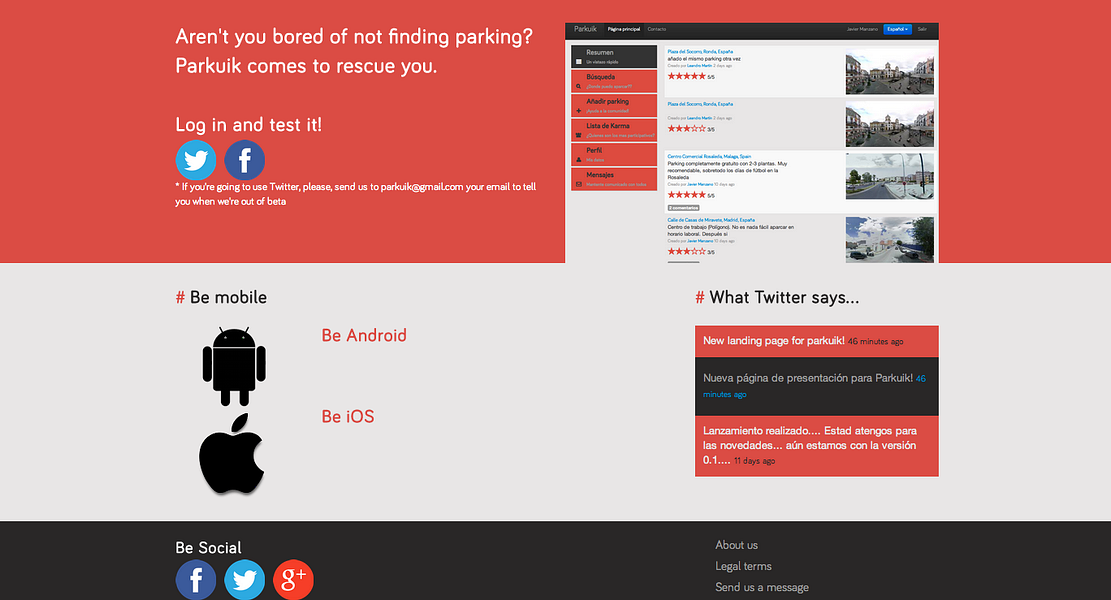1111x600 pixels.
Task: Click the Android robot logo
Action: click(234, 366)
